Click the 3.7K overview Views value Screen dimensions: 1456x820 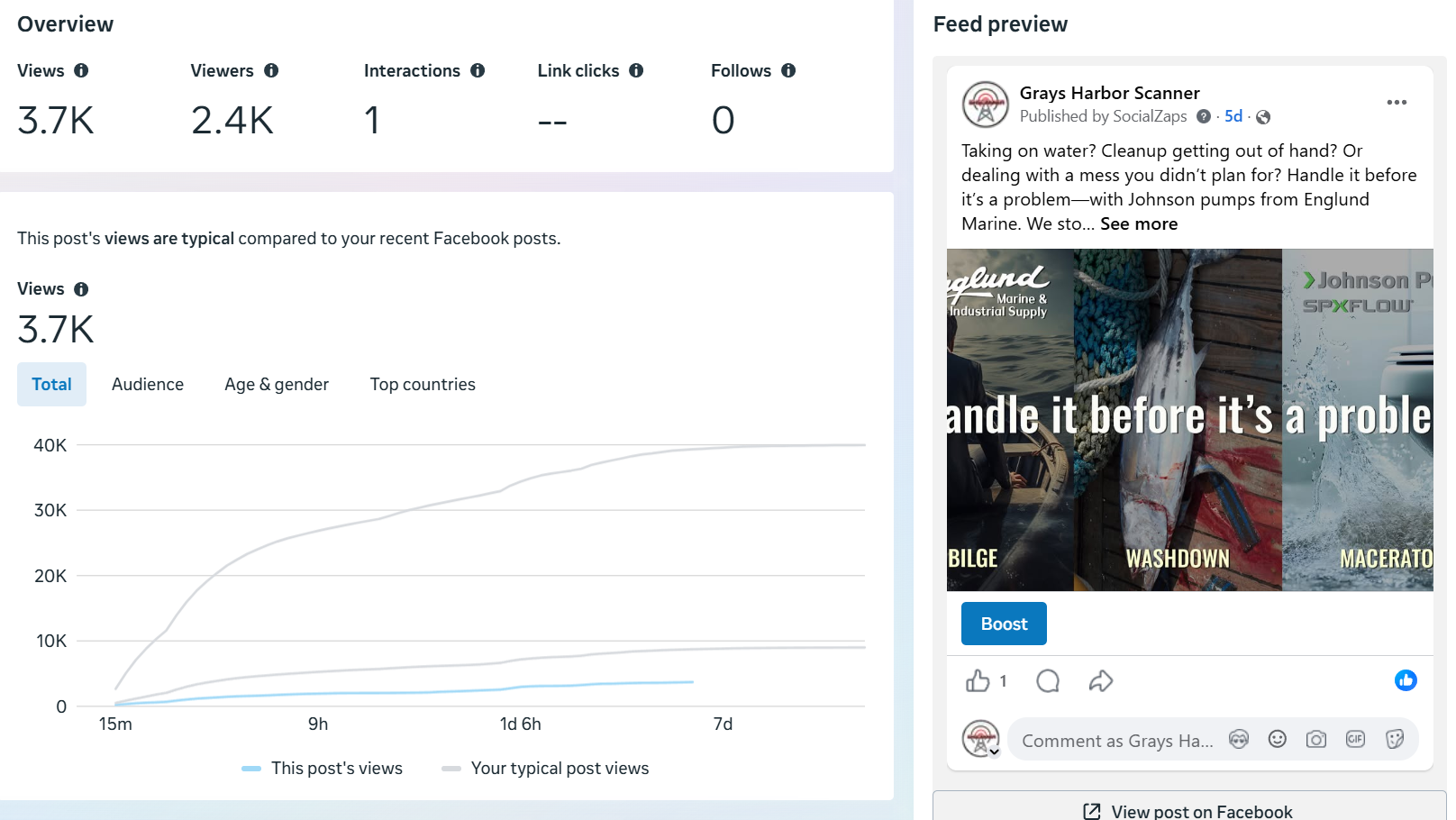[56, 121]
